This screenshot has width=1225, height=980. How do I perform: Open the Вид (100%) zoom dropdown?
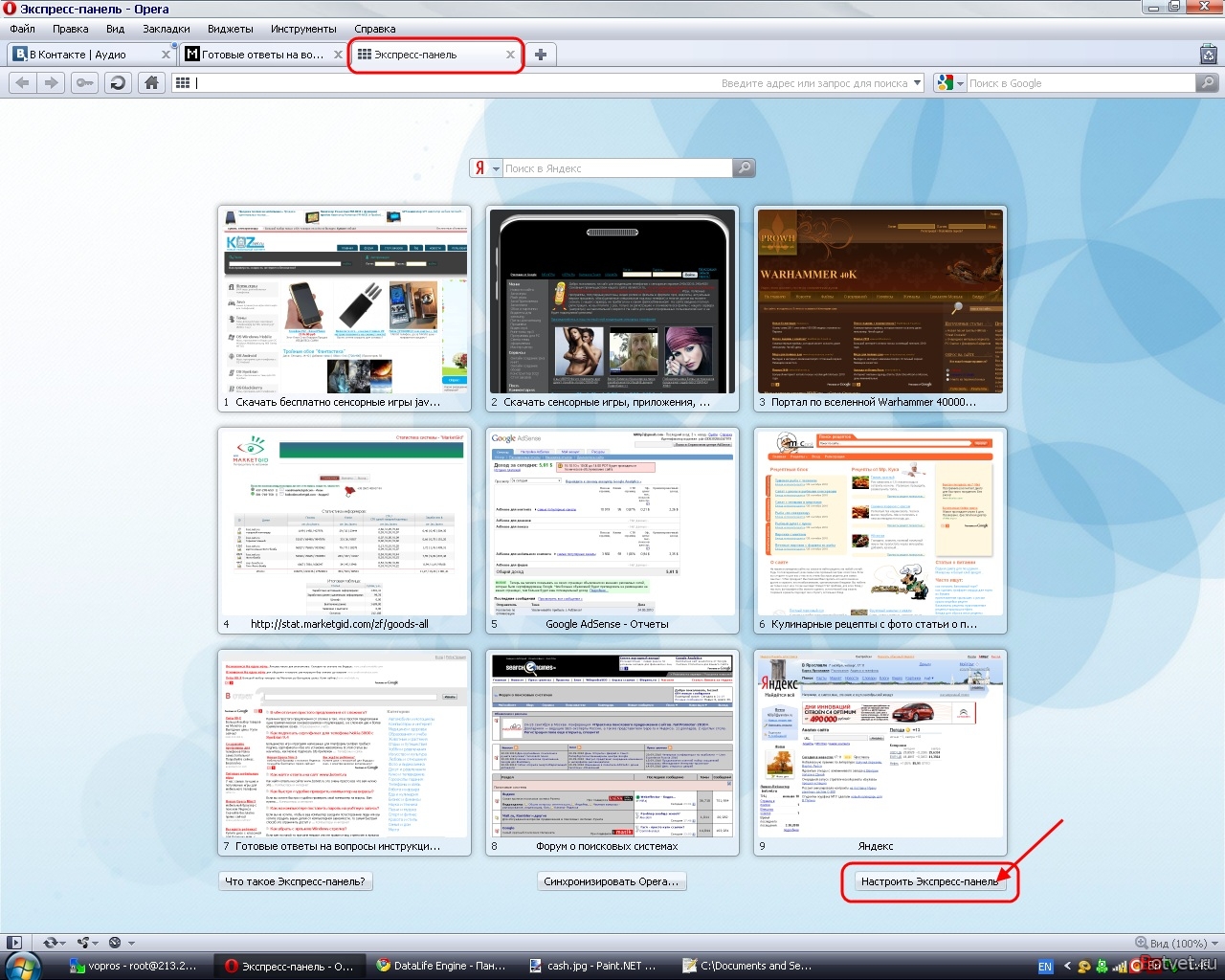pos(1175,944)
